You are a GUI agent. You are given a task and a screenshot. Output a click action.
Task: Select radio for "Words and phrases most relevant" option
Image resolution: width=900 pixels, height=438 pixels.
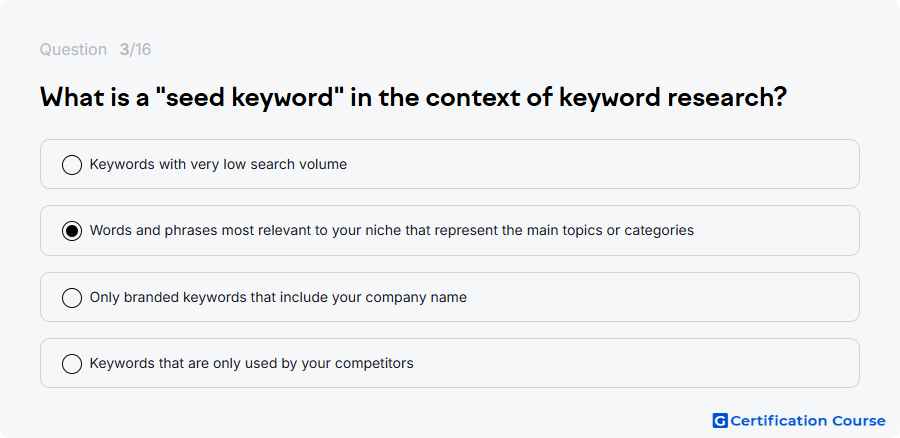tap(72, 231)
